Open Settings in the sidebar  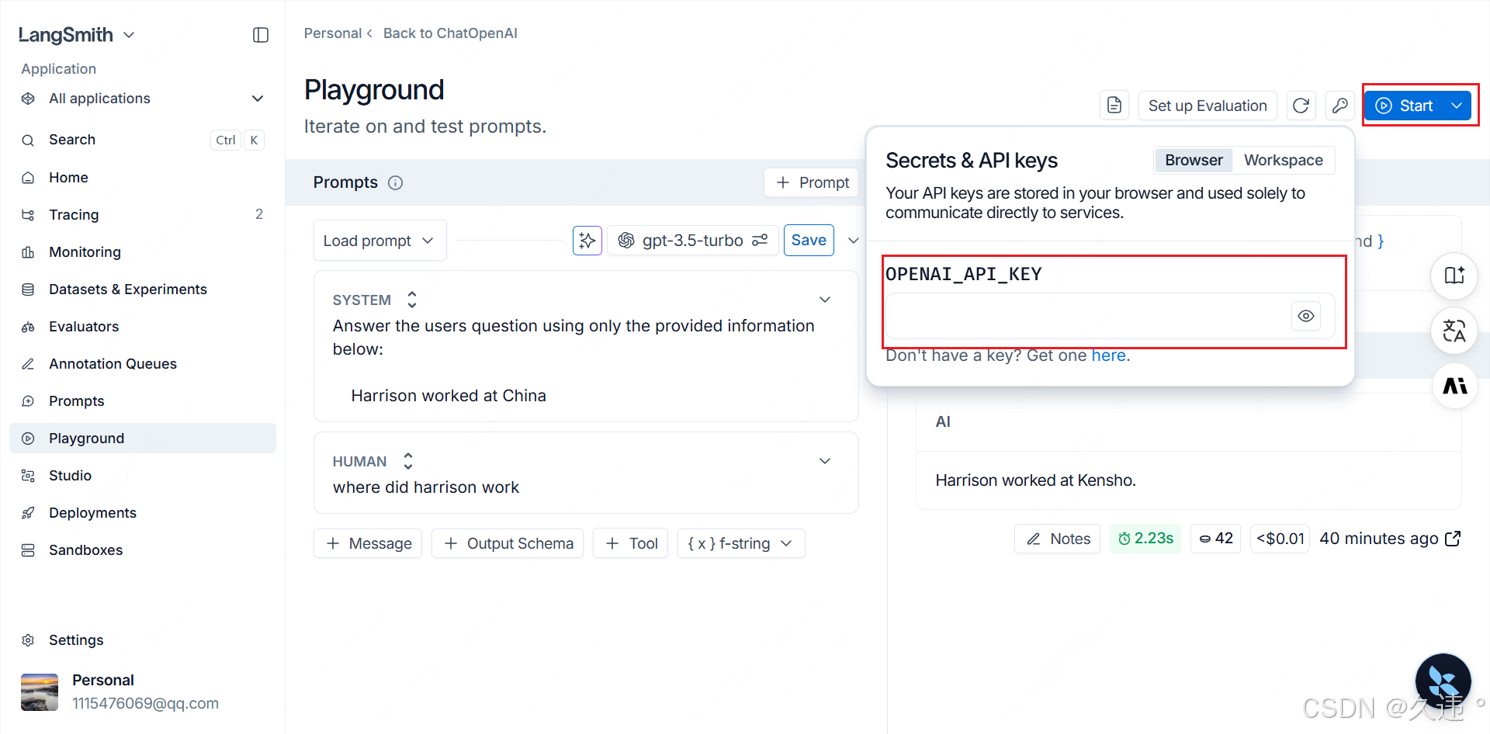pos(142,640)
